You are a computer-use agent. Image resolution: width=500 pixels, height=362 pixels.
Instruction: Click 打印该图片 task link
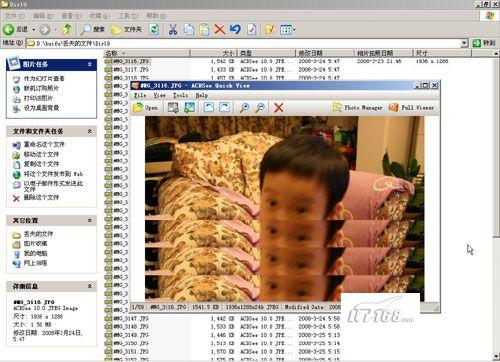(x=38, y=98)
